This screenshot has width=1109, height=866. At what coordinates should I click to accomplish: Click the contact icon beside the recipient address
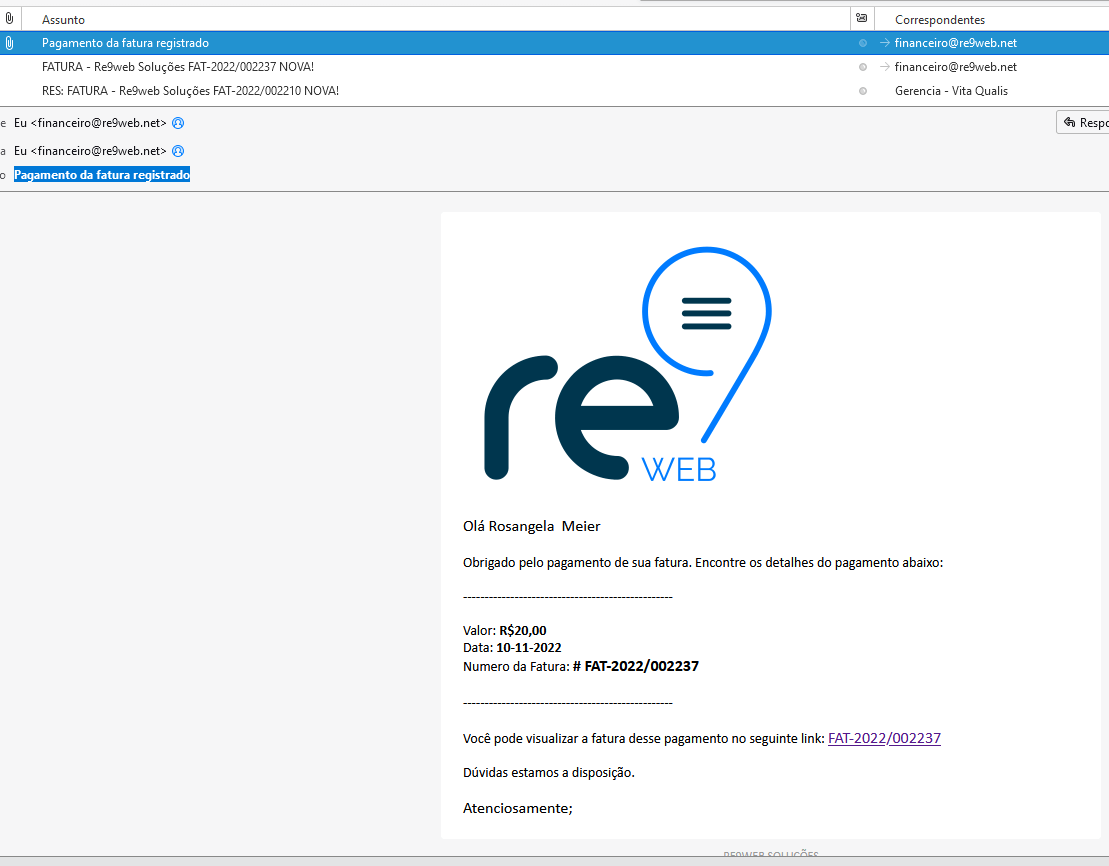178,151
